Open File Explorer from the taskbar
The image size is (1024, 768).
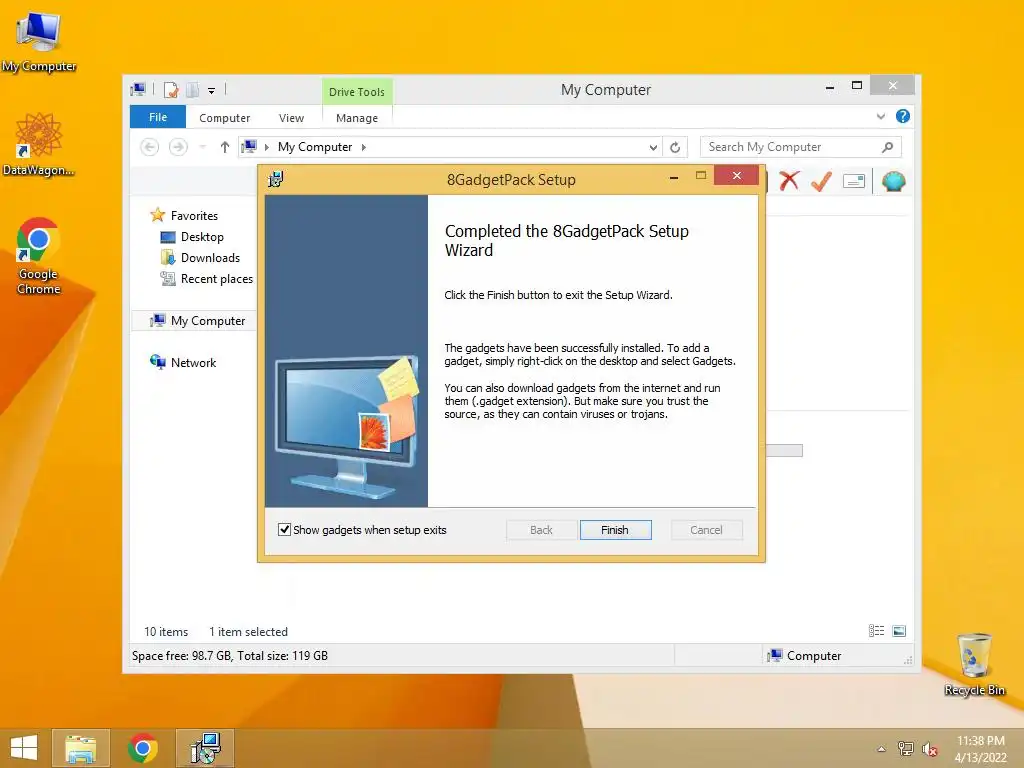pos(80,748)
